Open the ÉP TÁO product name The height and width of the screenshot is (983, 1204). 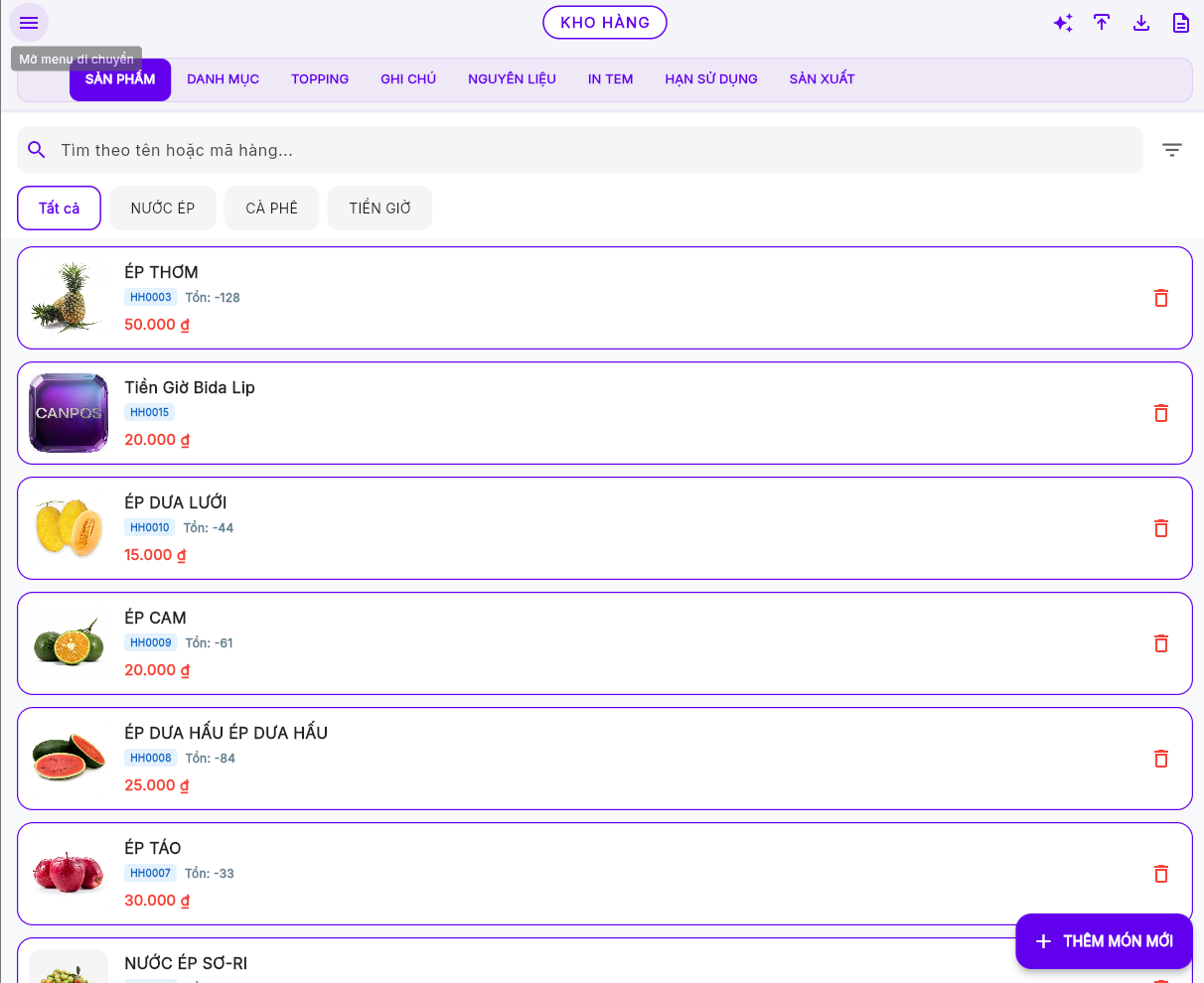[153, 848]
